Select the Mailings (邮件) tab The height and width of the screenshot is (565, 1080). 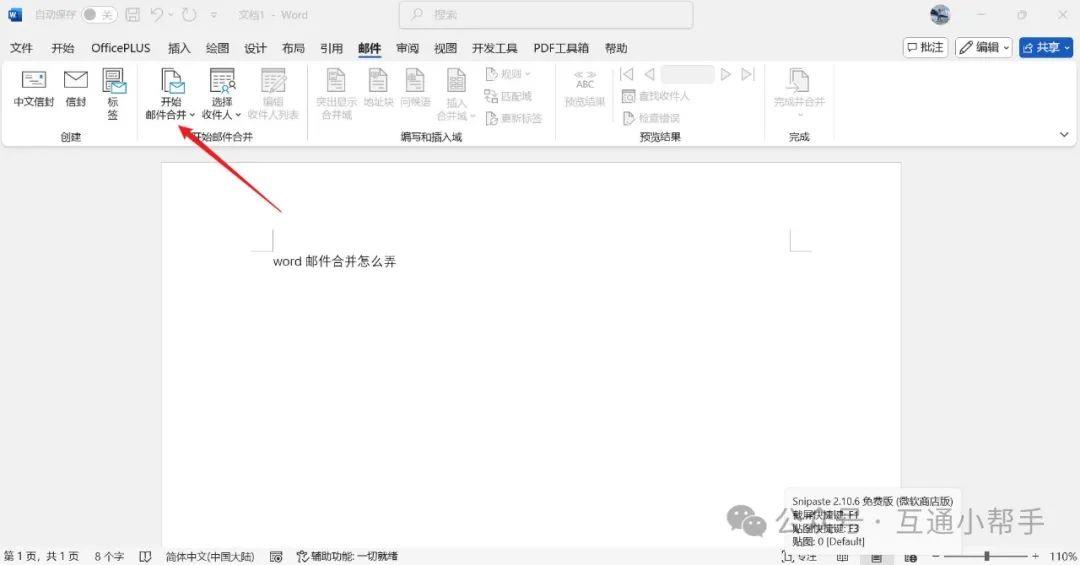(x=369, y=48)
